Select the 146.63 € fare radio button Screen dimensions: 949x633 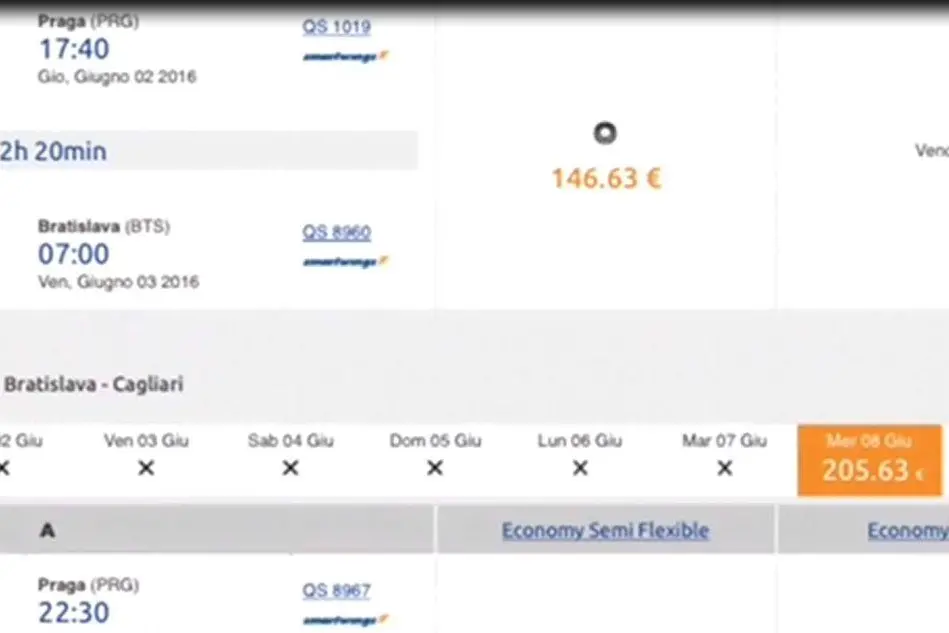point(605,133)
